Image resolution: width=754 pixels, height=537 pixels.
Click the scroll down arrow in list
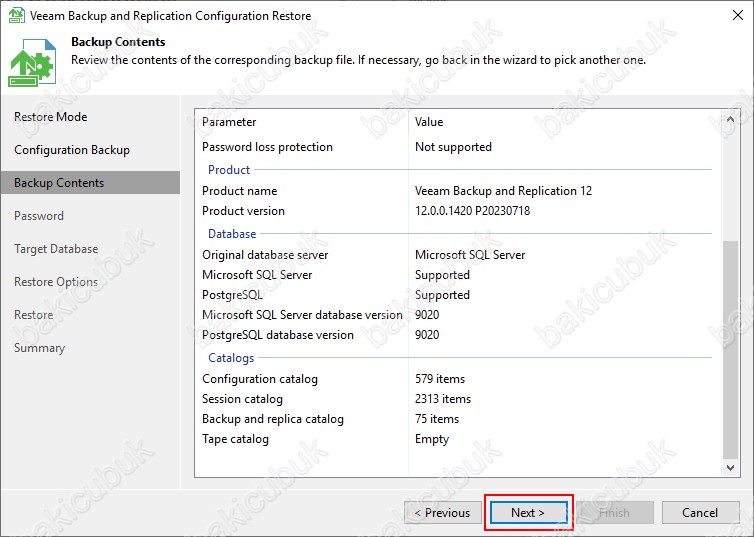pyautogui.click(x=730, y=468)
